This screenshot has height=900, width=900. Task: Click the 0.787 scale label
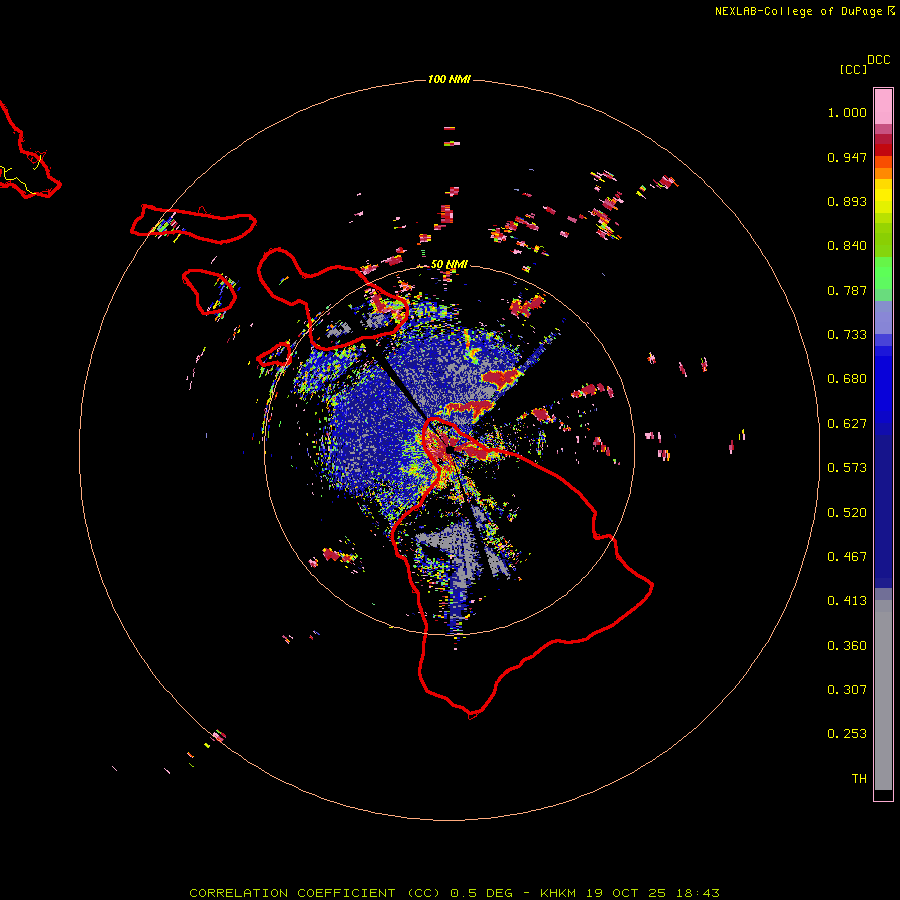847,290
